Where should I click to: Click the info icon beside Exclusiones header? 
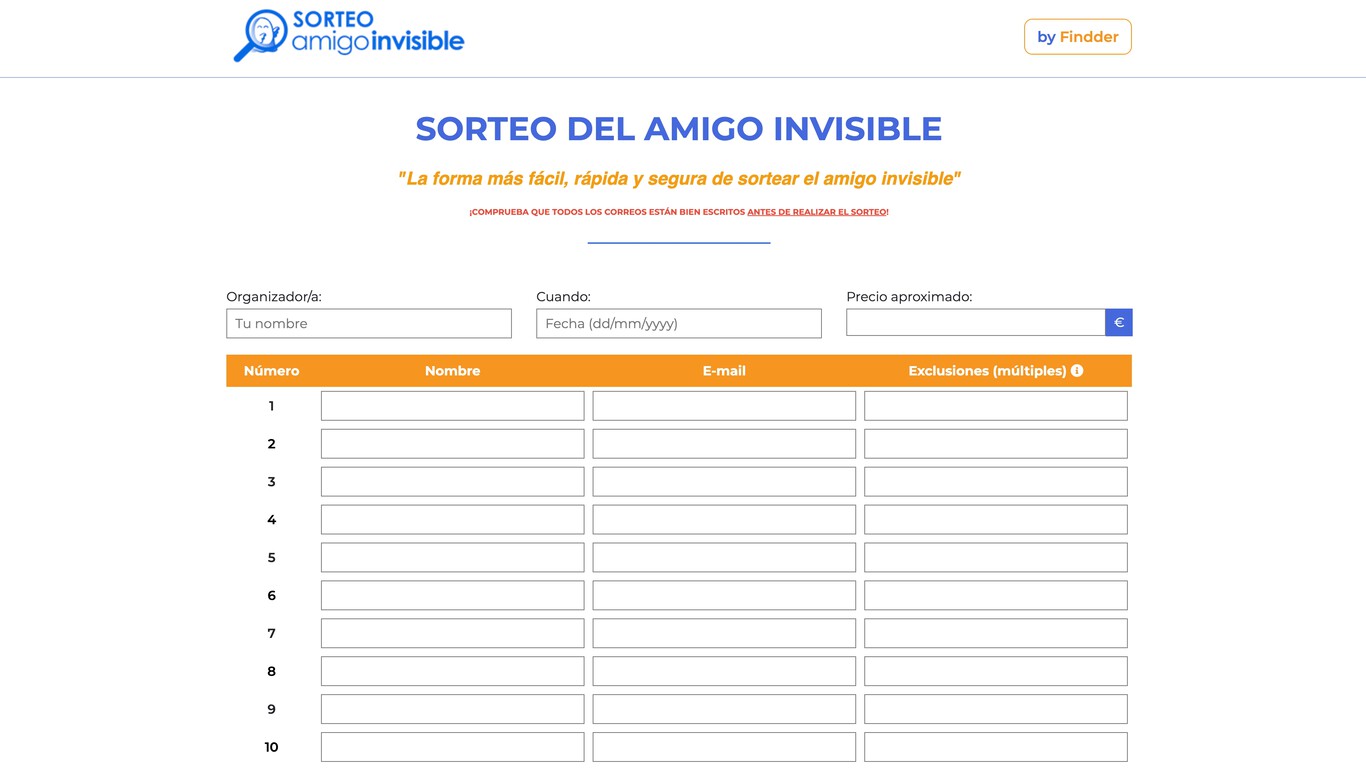1076,370
